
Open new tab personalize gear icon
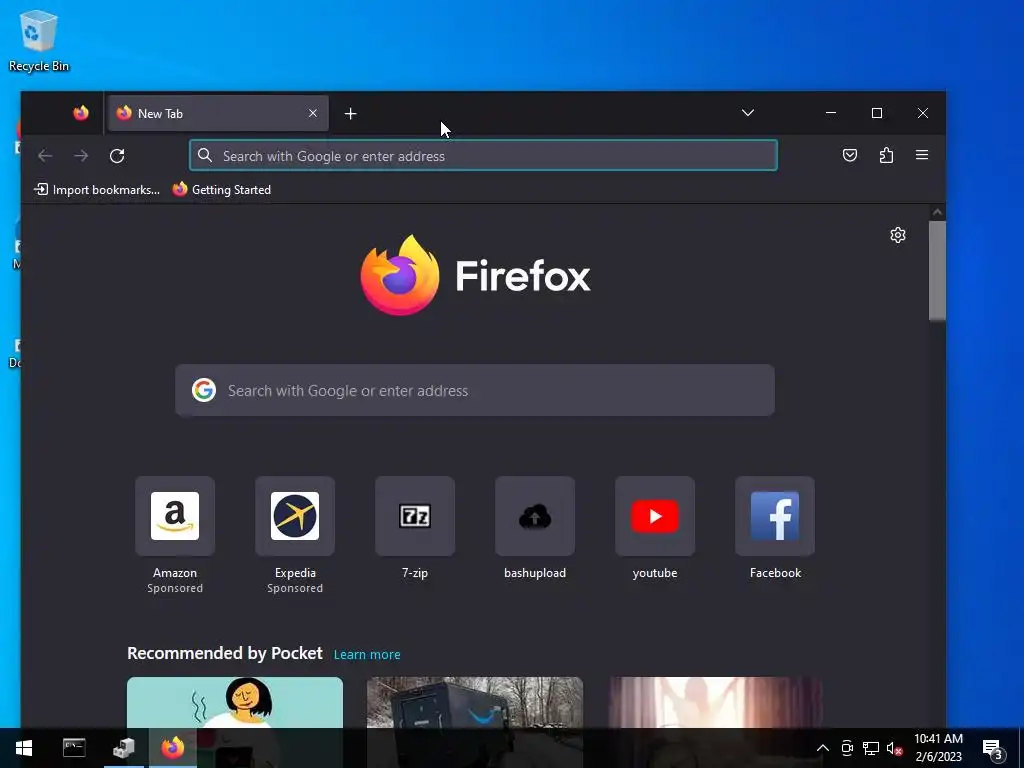click(898, 235)
